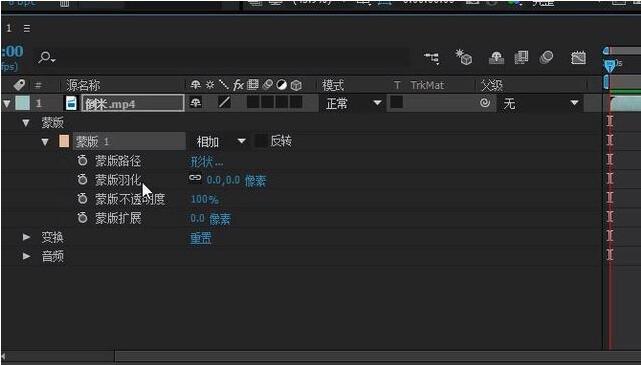
Task: Click the 源名称 column header
Action: pyautogui.click(x=83, y=85)
